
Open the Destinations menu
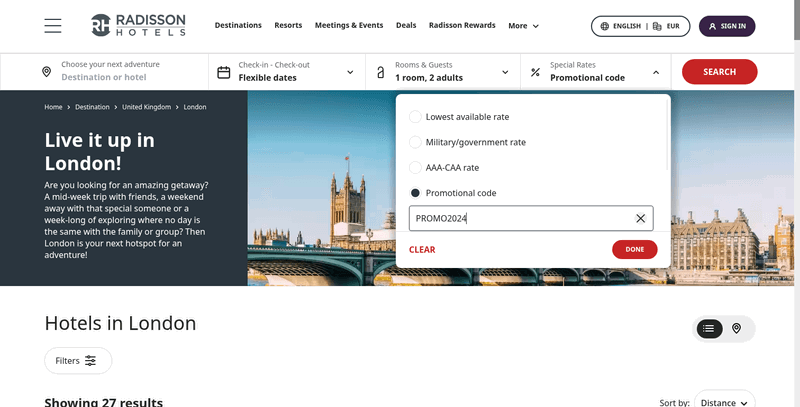tap(238, 25)
